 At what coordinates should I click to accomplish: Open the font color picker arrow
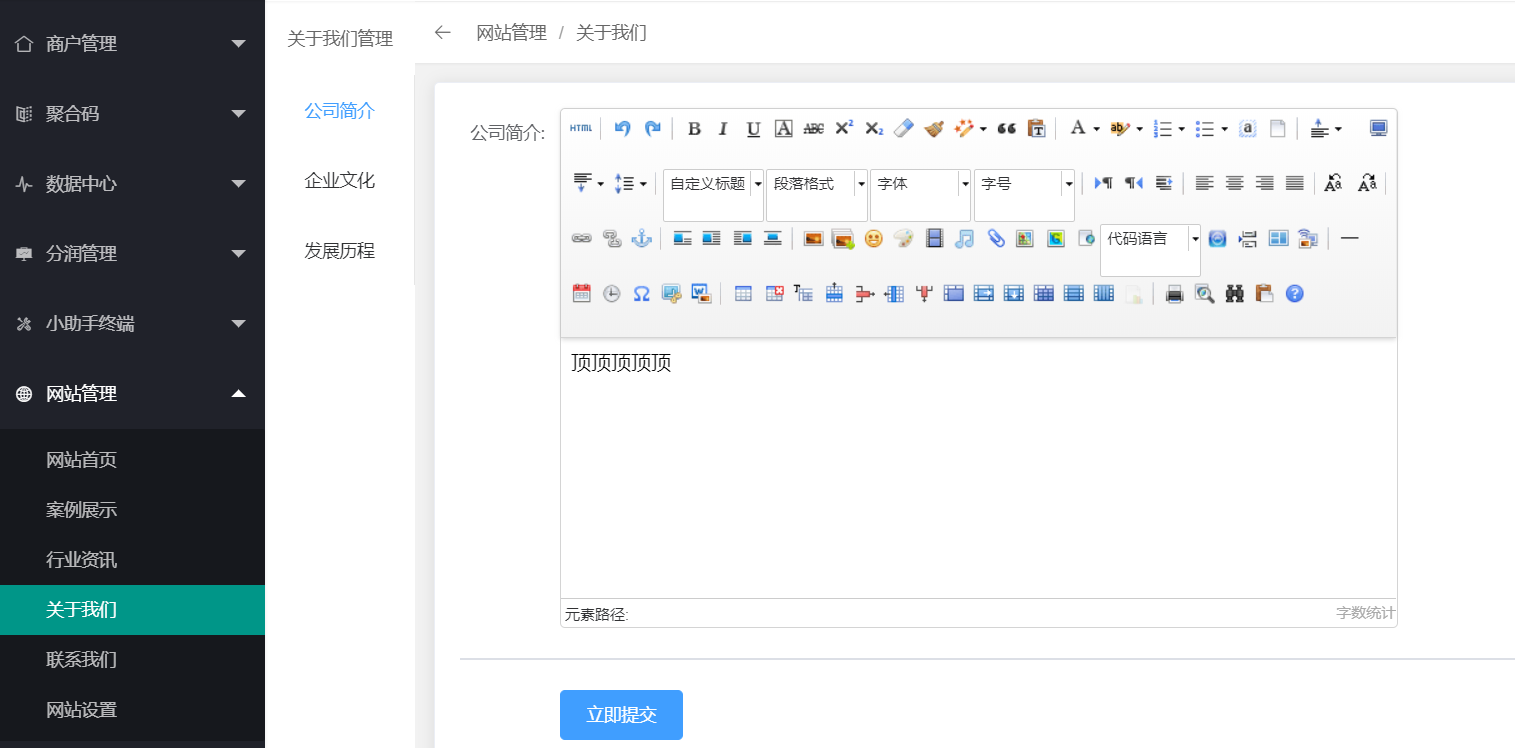tap(1096, 129)
